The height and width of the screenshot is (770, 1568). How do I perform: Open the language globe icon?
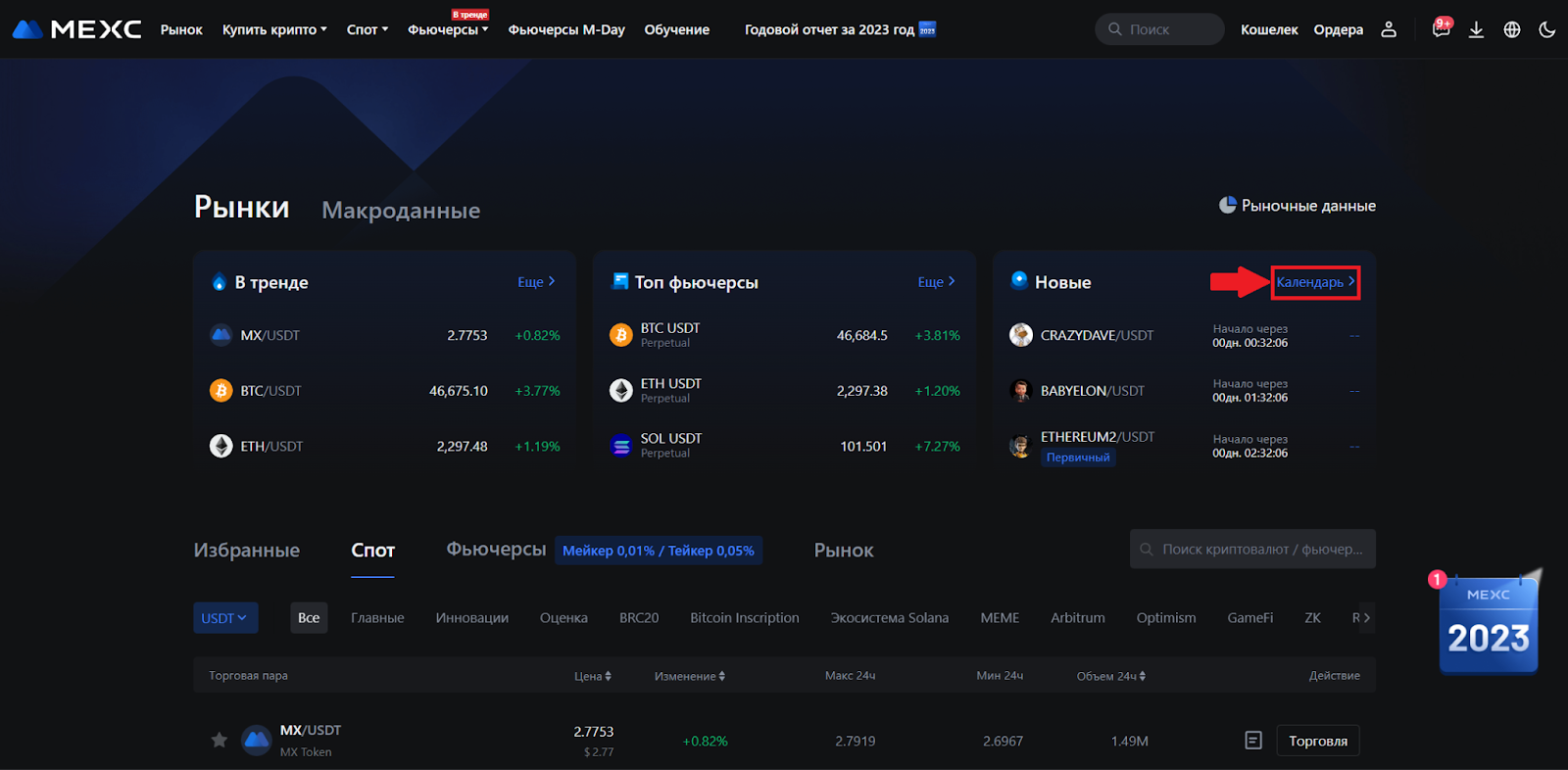1512,29
